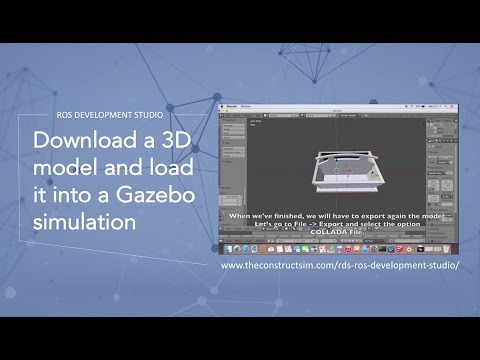Open the Trash in the dock
This screenshot has height=360, width=480.
446,249
